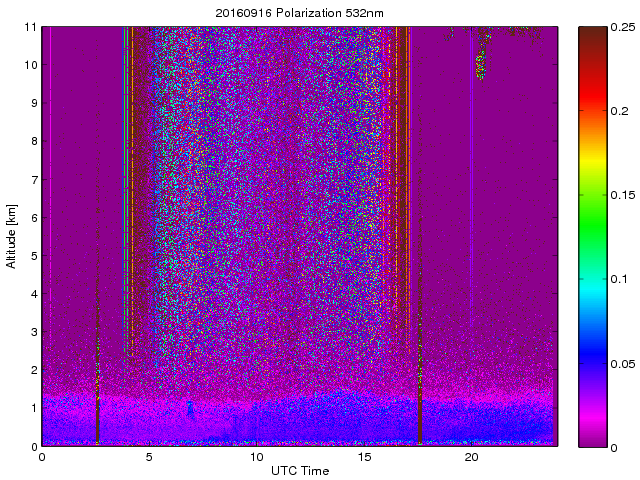The width and height of the screenshot is (640, 480).
Task: Click the plot title '20160916 Polarization 532nm'
Action: (299, 13)
